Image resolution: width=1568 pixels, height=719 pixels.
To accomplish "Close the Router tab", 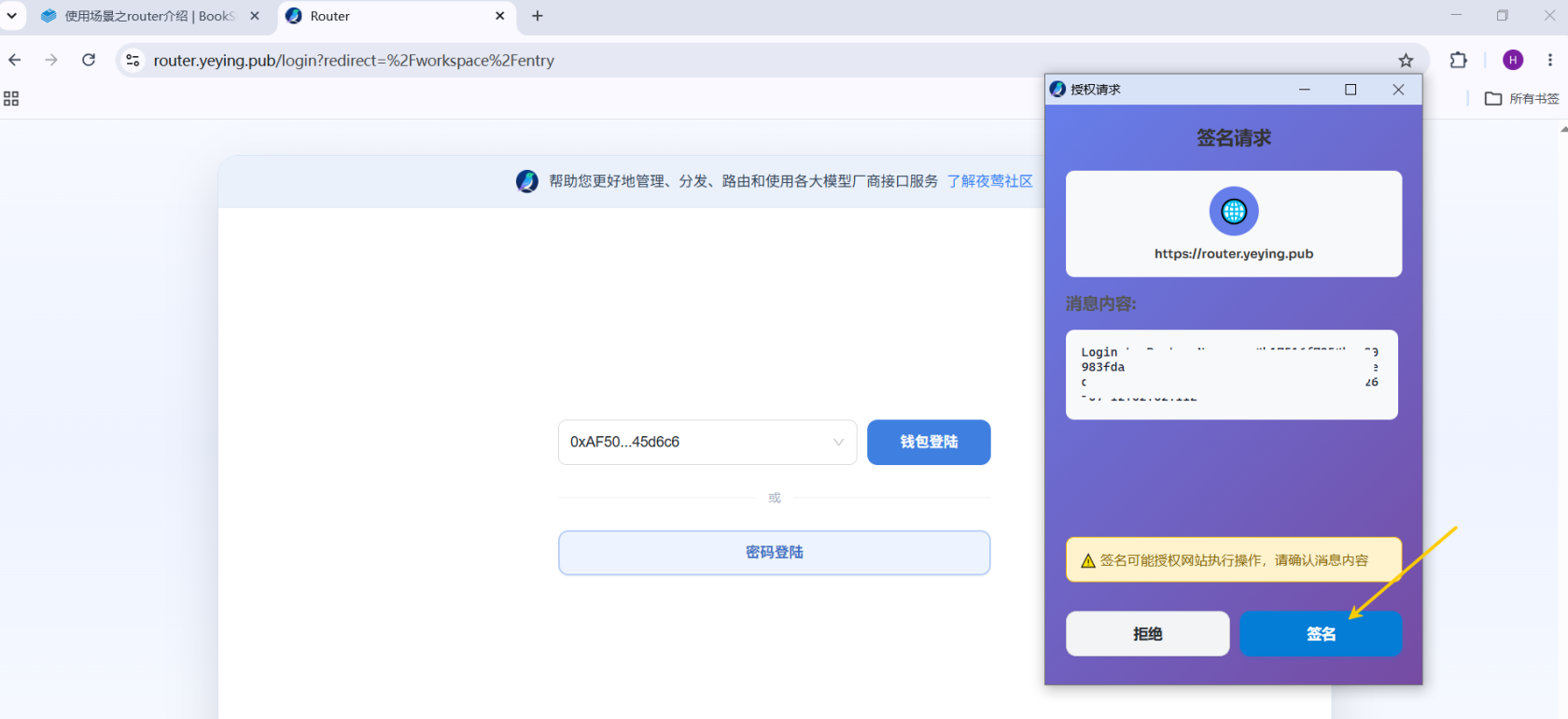I will pyautogui.click(x=500, y=16).
